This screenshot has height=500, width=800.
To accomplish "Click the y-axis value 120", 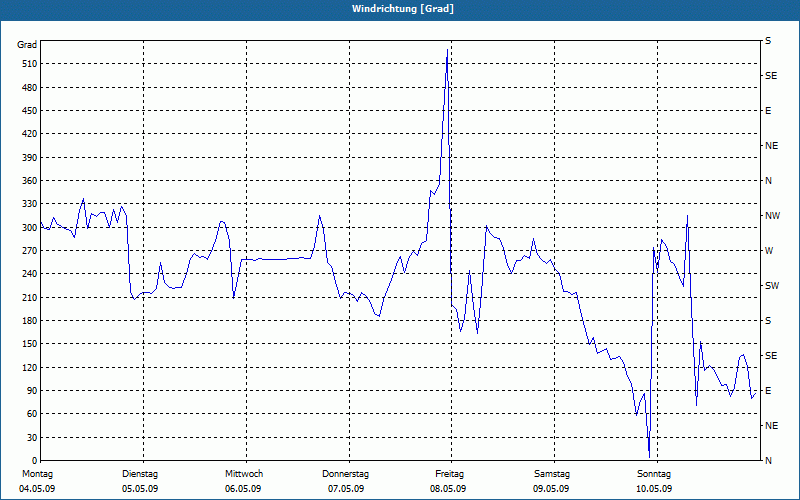I will (x=29, y=367).
